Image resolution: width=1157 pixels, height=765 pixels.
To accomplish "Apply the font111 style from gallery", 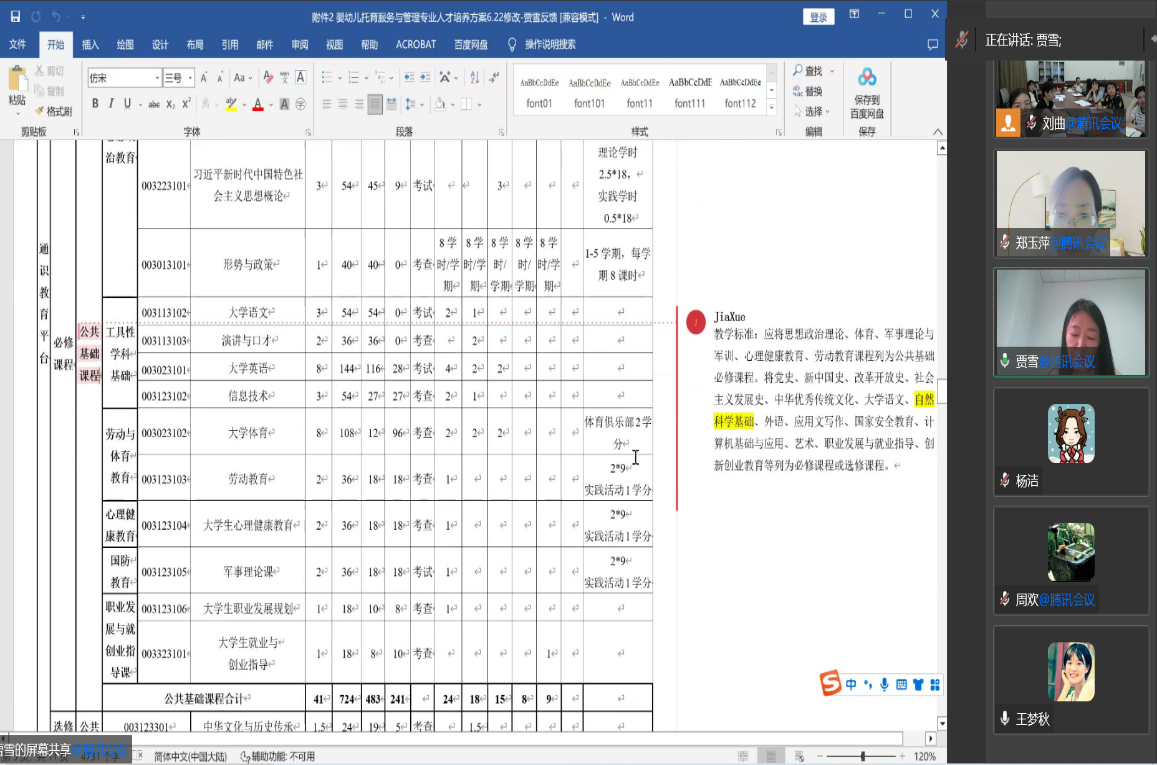I will 689,92.
